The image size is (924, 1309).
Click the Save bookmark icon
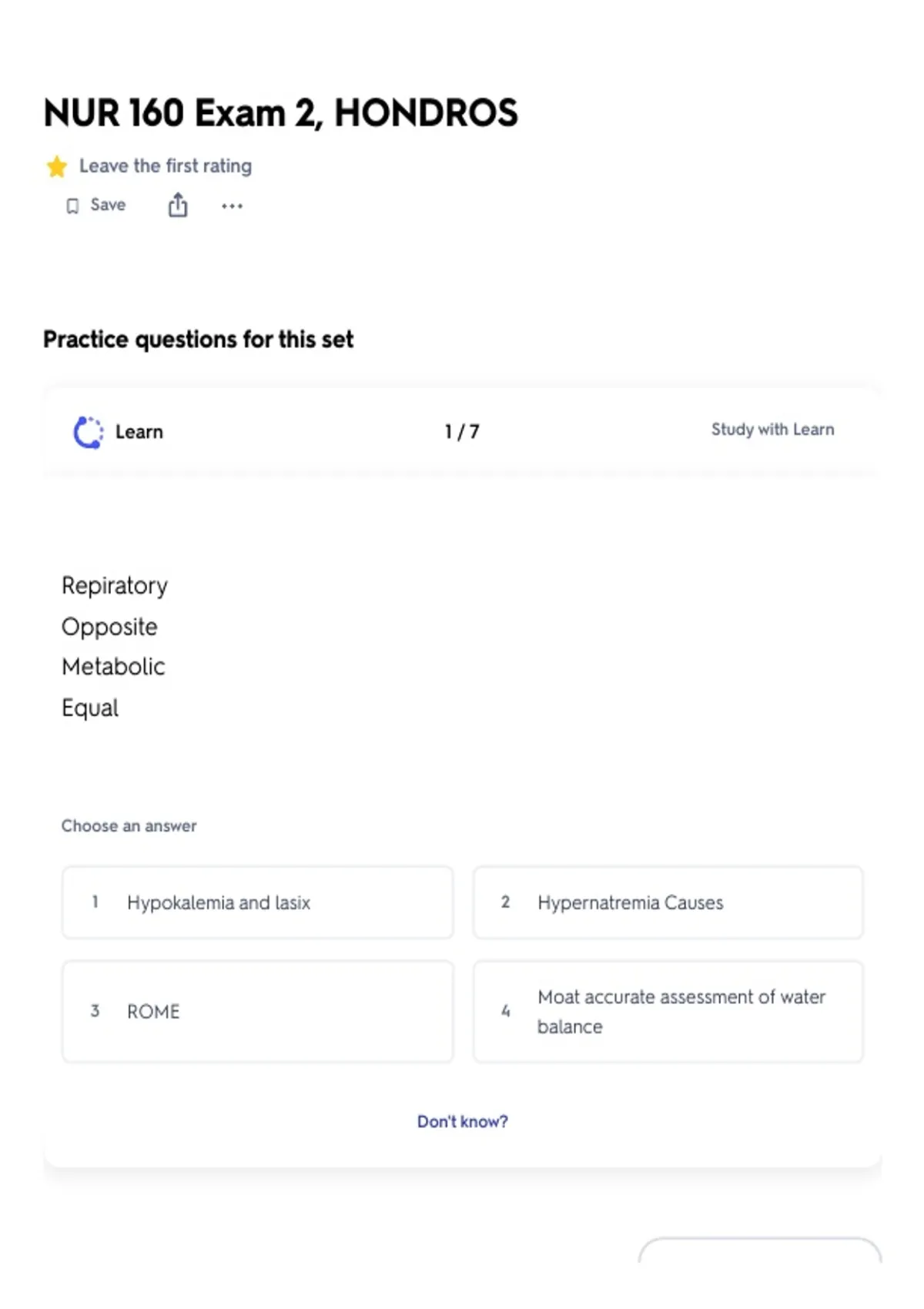pos(72,206)
